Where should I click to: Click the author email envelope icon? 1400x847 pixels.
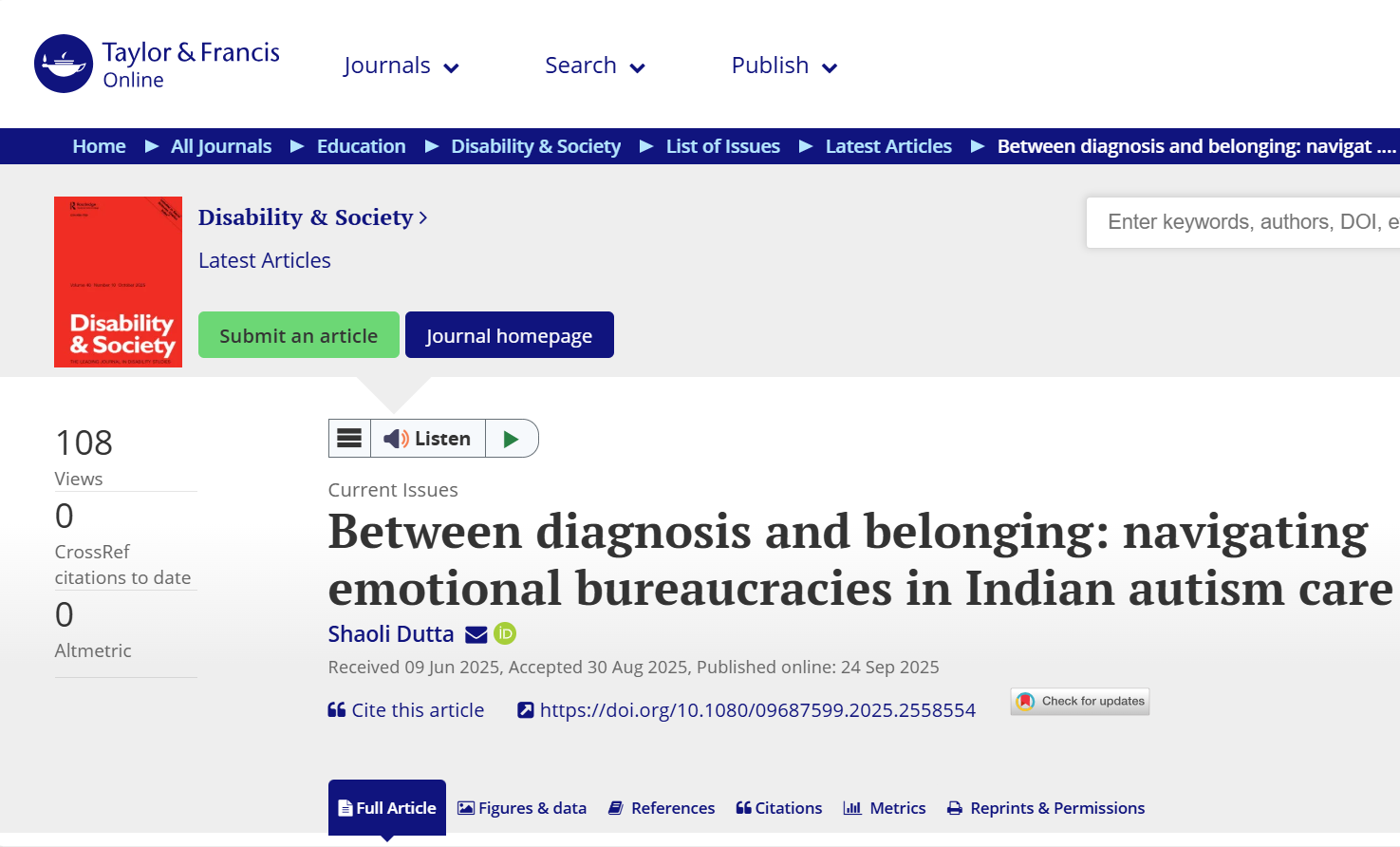(476, 634)
